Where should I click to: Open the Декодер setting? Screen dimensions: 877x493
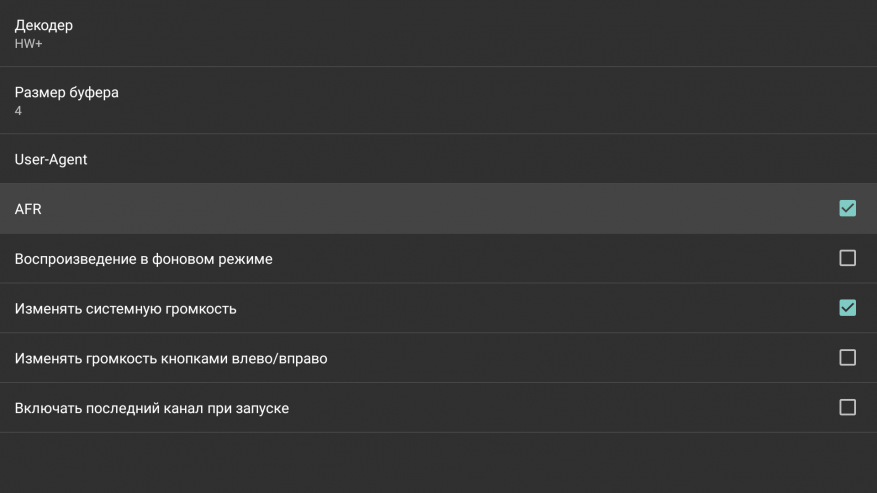44,25
